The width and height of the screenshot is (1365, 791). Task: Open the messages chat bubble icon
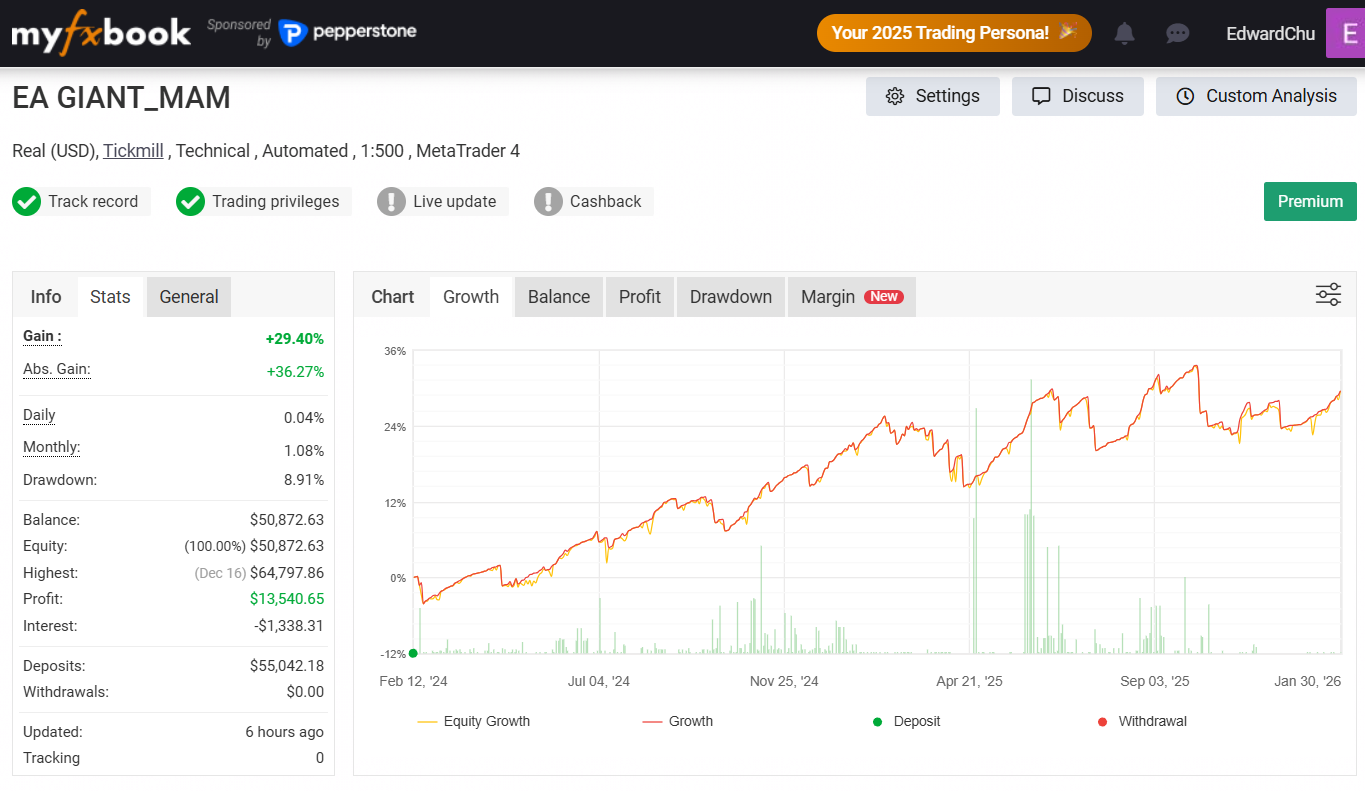tap(1177, 33)
